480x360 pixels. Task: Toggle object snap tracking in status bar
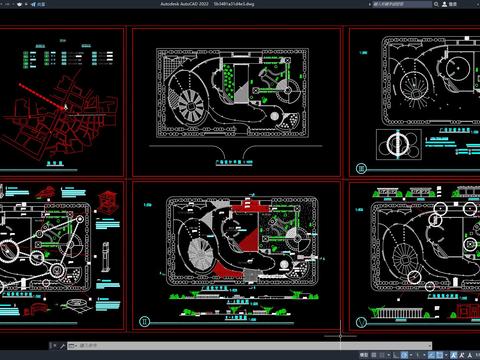(x=431, y=355)
